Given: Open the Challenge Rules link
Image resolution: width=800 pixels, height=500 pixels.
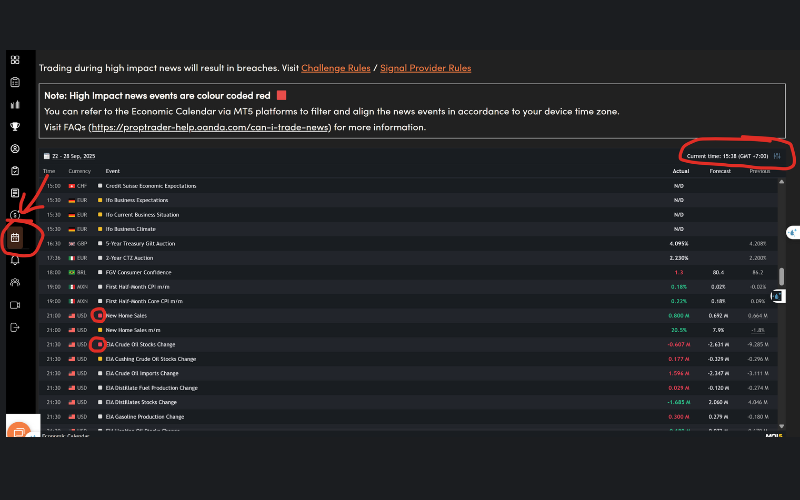Looking at the screenshot, I should point(335,68).
